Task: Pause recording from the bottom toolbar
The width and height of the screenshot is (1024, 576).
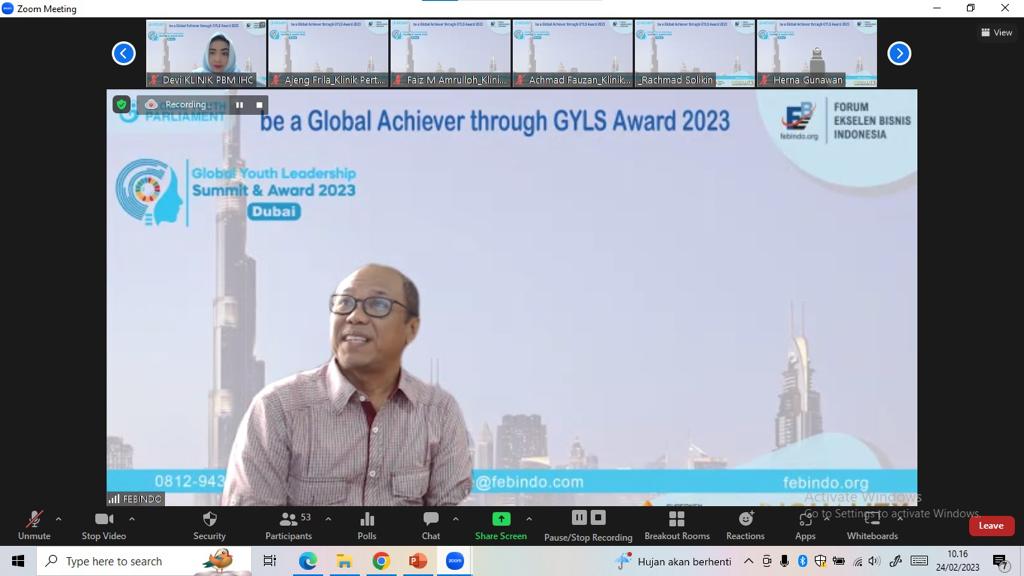Action: [579, 518]
